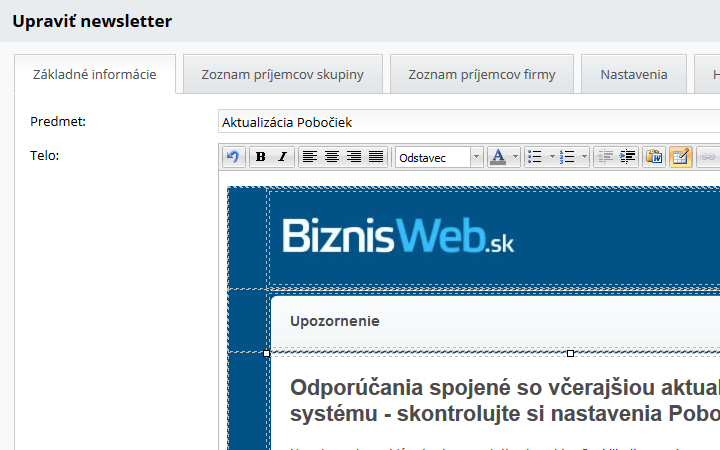Open the Odstavec paragraph format dropdown
Screen dimensions: 720x450
[x=439, y=157]
